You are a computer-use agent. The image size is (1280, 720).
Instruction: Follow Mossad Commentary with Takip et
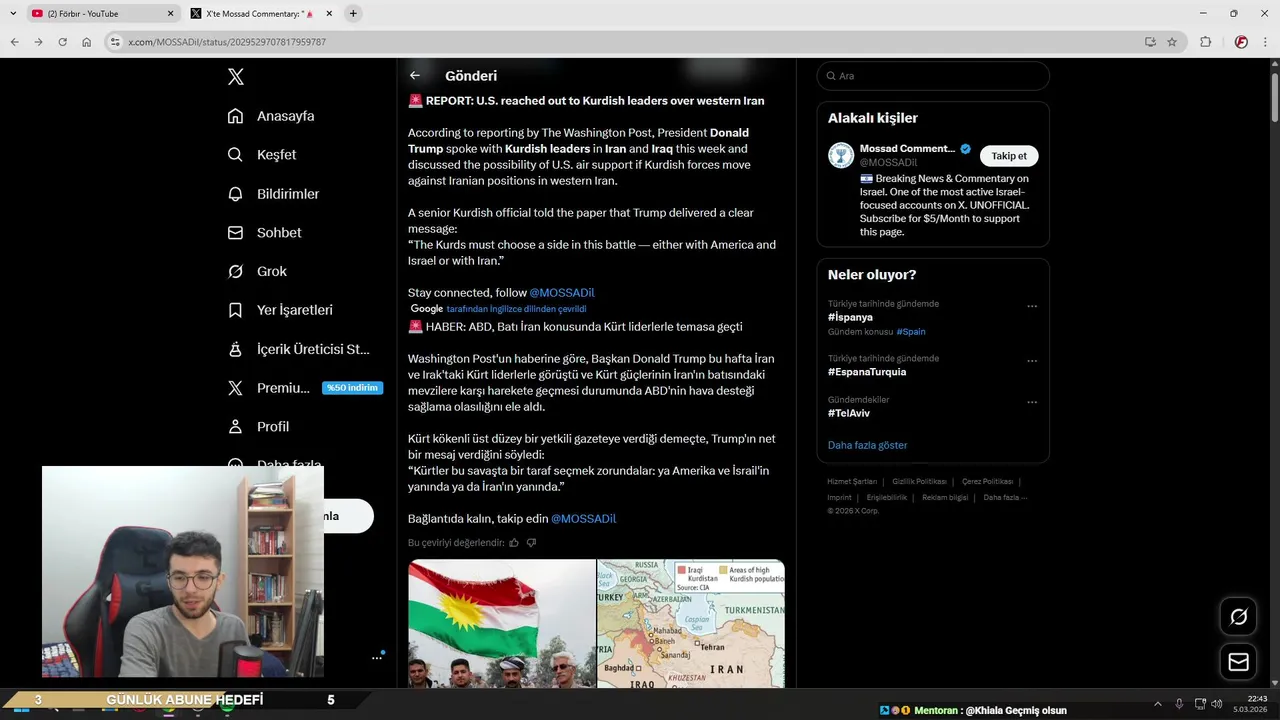(1009, 156)
